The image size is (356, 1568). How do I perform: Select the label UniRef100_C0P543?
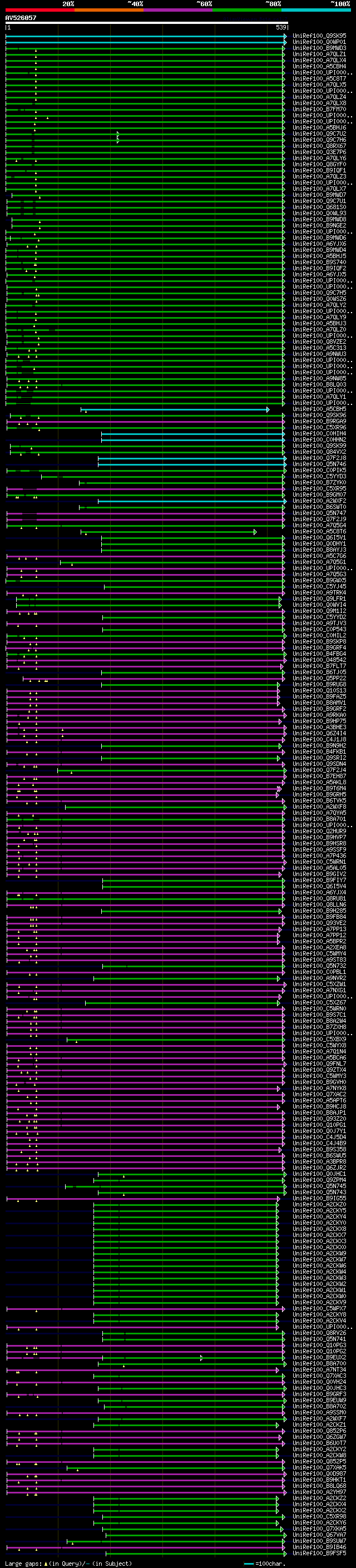(x=319, y=630)
